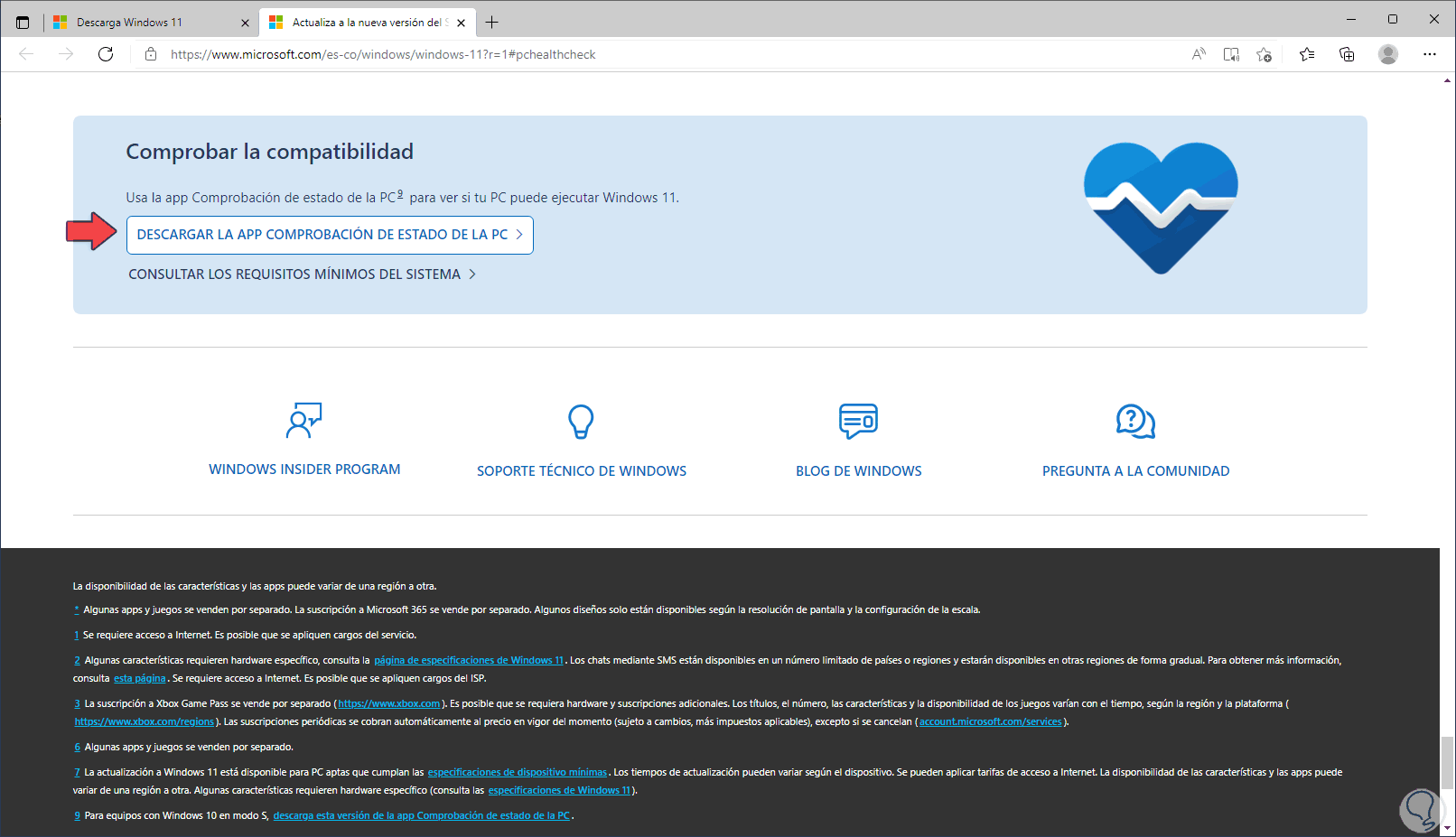View site information lock icon
This screenshot has width=1456, height=837.
pyautogui.click(x=151, y=54)
